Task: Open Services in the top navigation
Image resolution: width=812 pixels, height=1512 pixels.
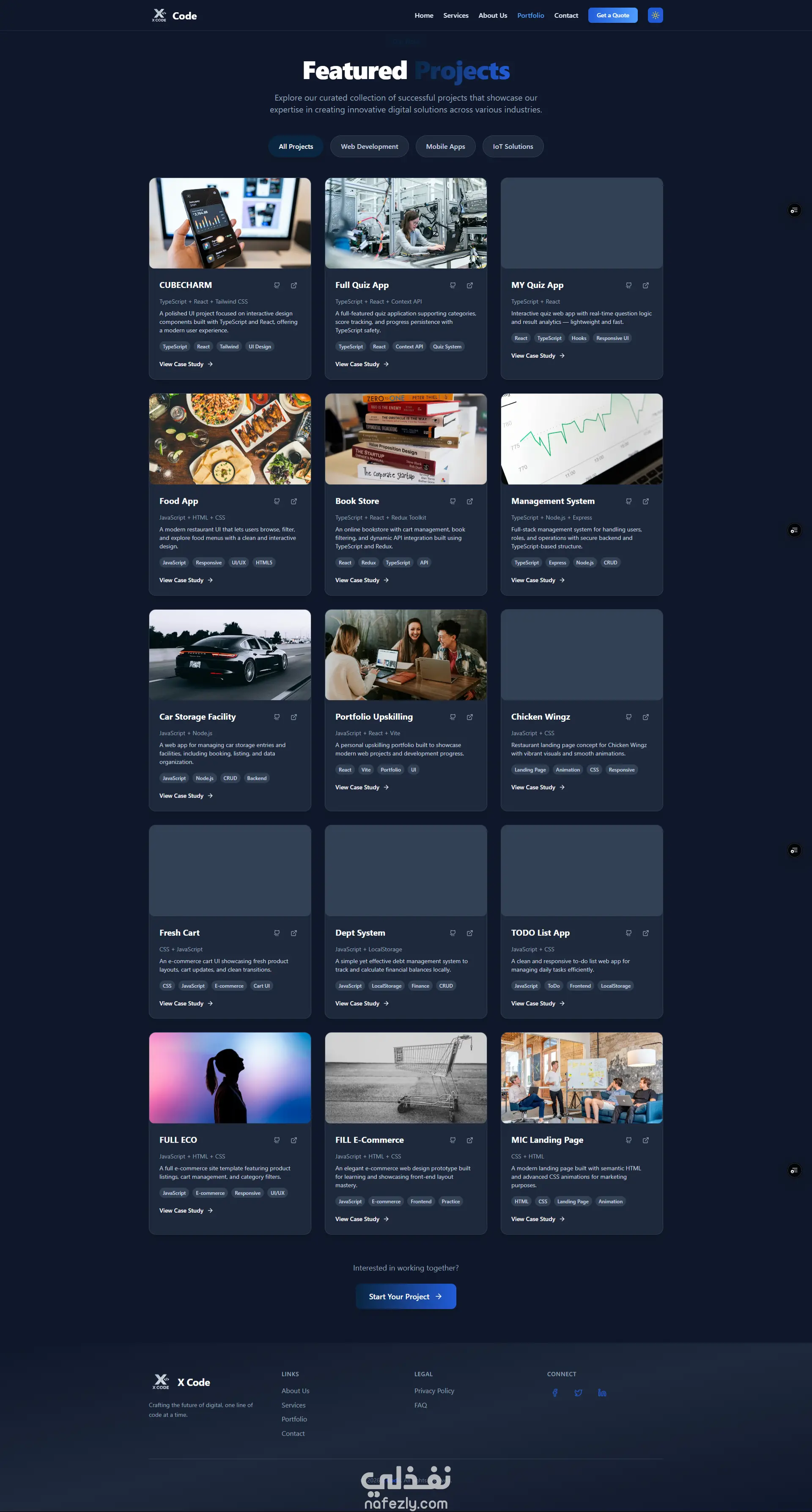Action: (455, 15)
